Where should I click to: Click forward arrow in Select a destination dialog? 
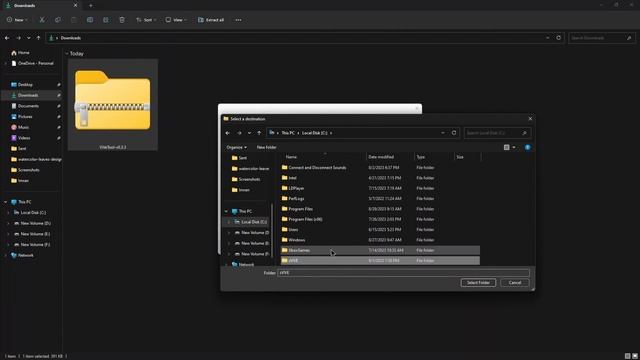pos(239,133)
